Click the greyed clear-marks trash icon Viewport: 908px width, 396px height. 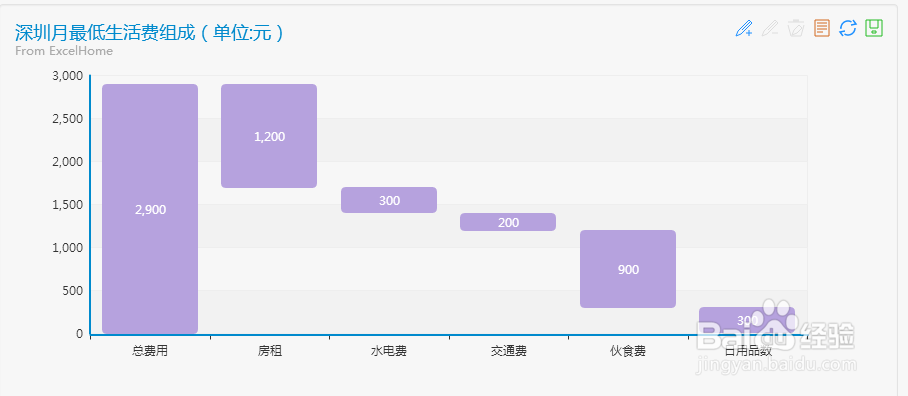coord(796,28)
